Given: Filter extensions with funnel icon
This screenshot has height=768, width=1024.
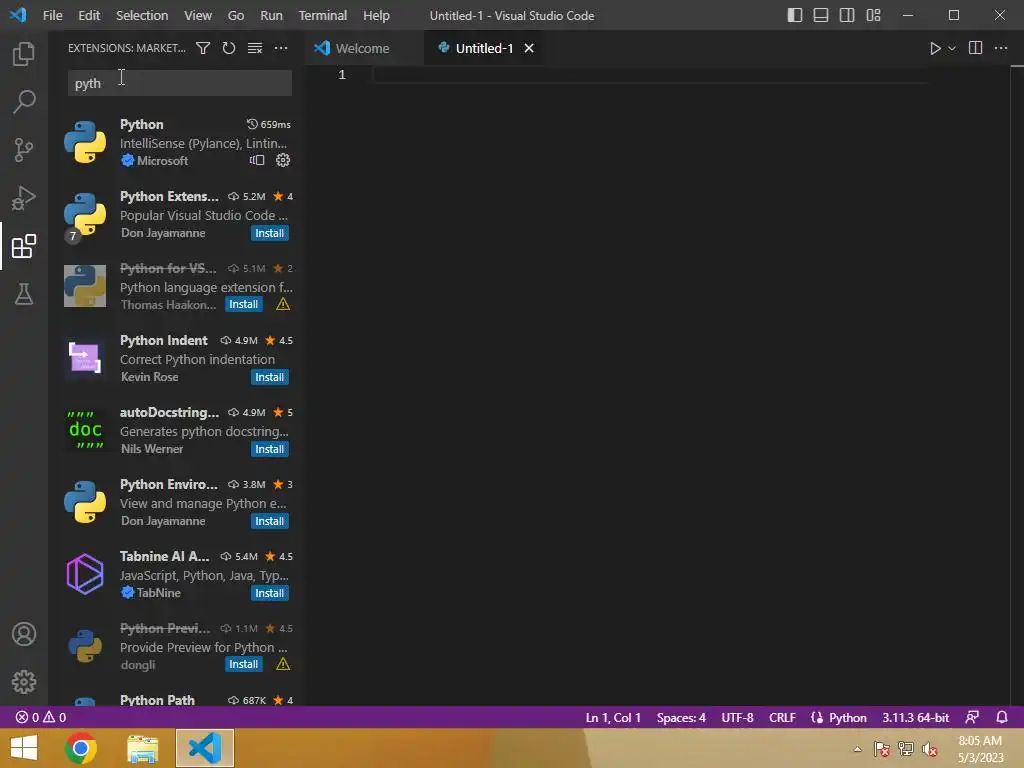Looking at the screenshot, I should (x=203, y=48).
